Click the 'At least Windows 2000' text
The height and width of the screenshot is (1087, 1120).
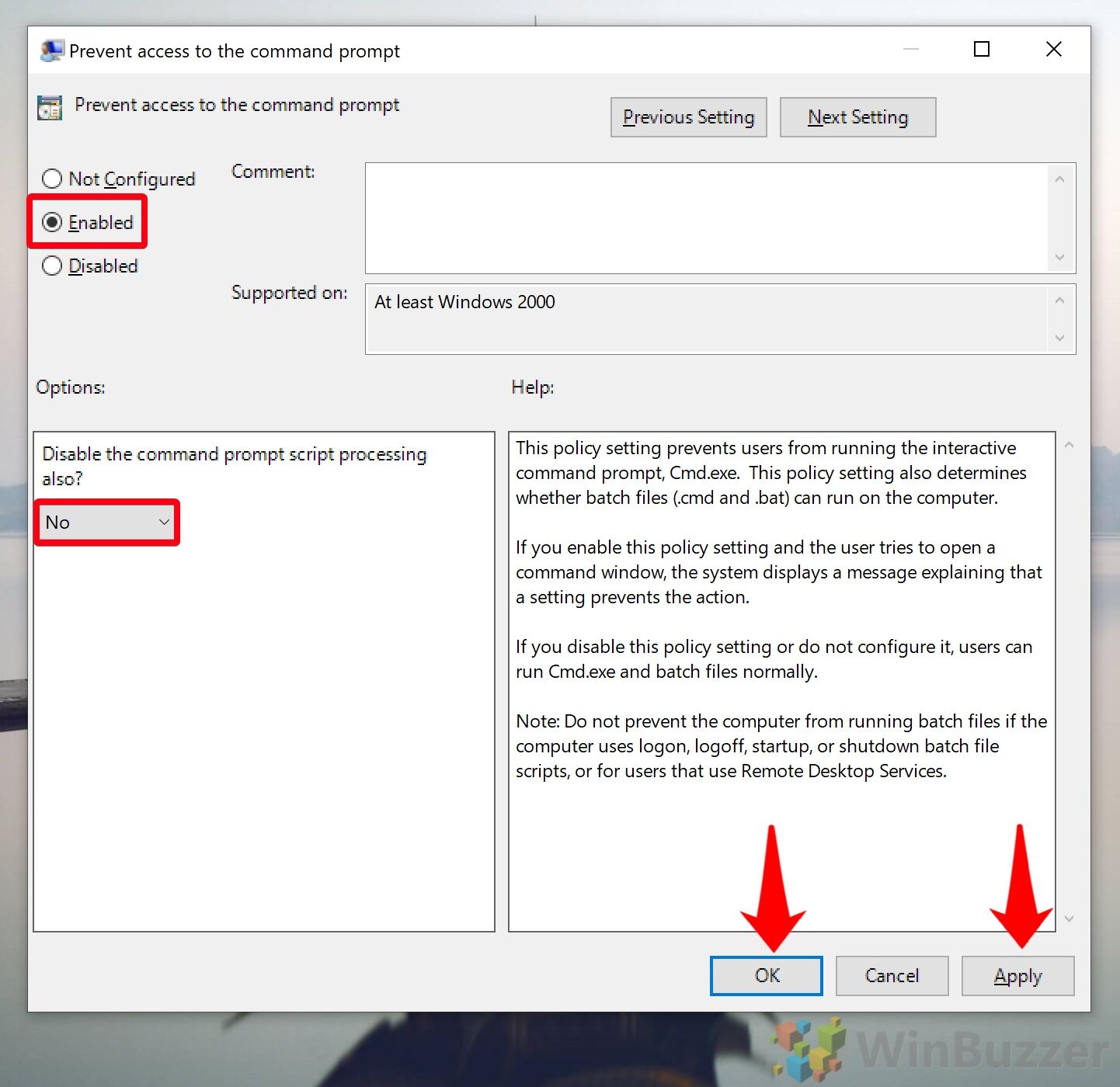[464, 302]
